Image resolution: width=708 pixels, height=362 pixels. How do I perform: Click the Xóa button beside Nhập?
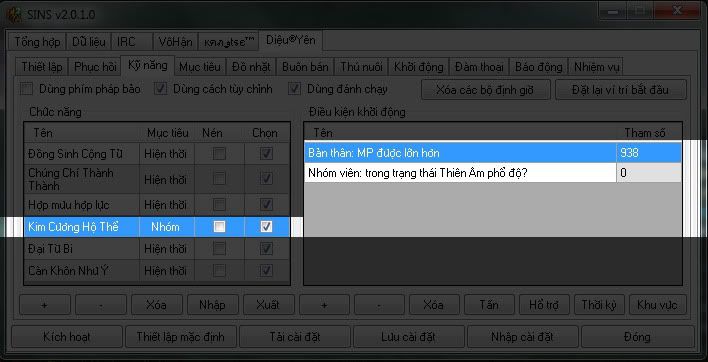[157, 305]
